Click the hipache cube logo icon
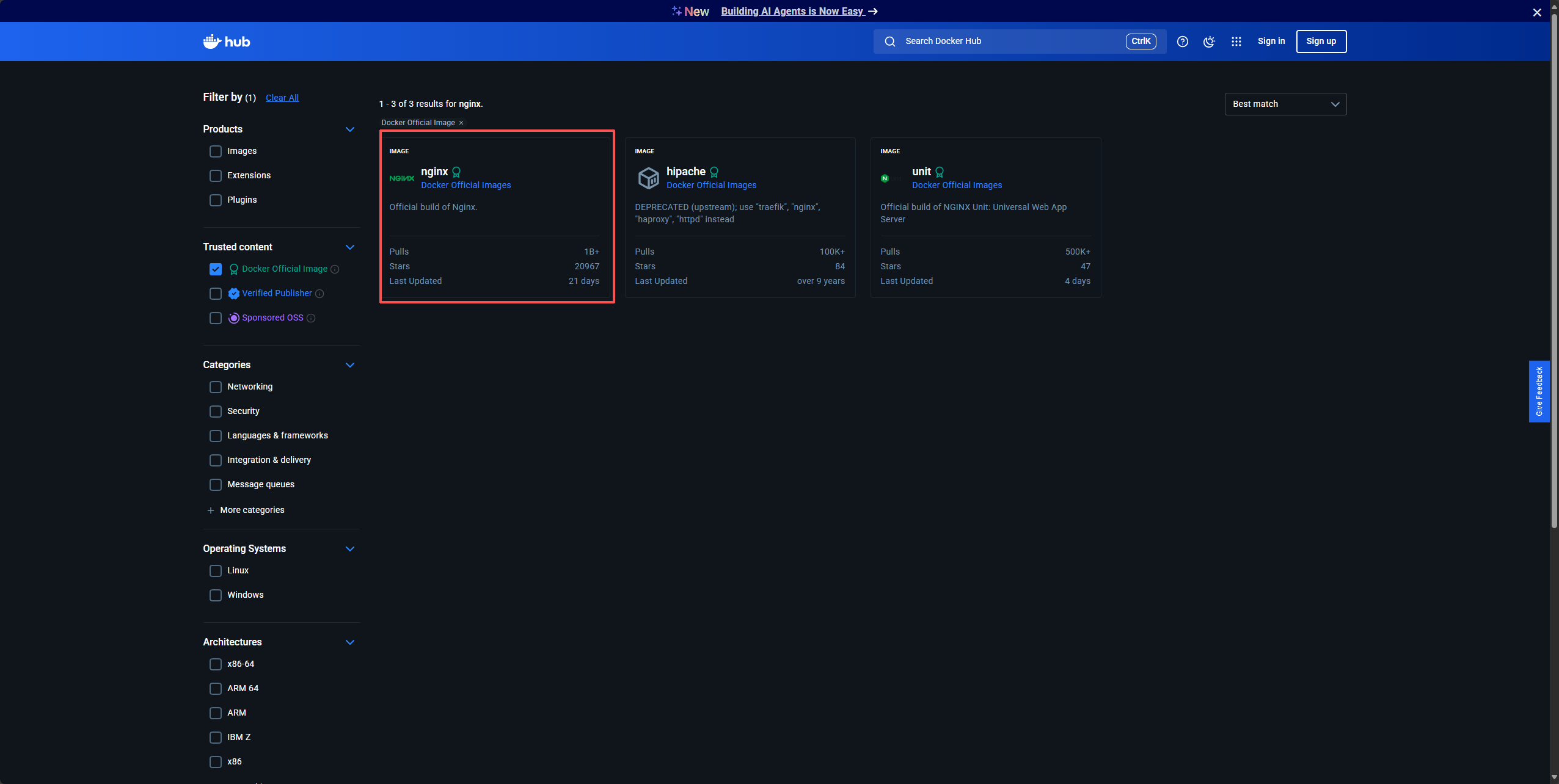1559x784 pixels. (648, 178)
